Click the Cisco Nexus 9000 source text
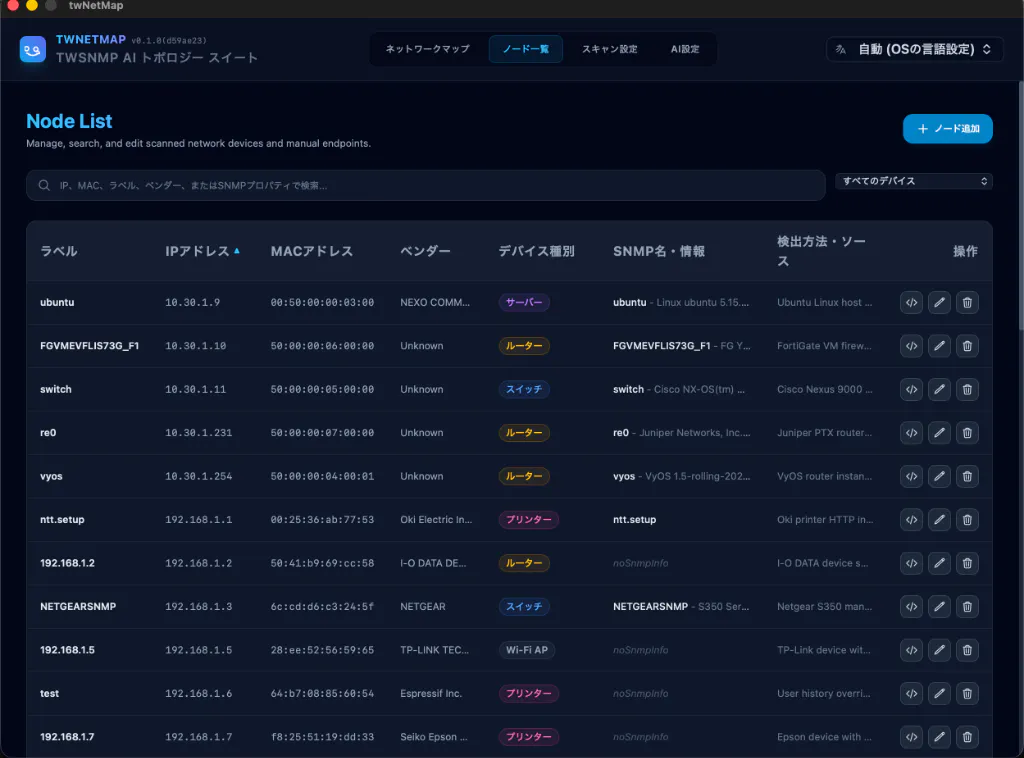The image size is (1024, 758). click(824, 389)
